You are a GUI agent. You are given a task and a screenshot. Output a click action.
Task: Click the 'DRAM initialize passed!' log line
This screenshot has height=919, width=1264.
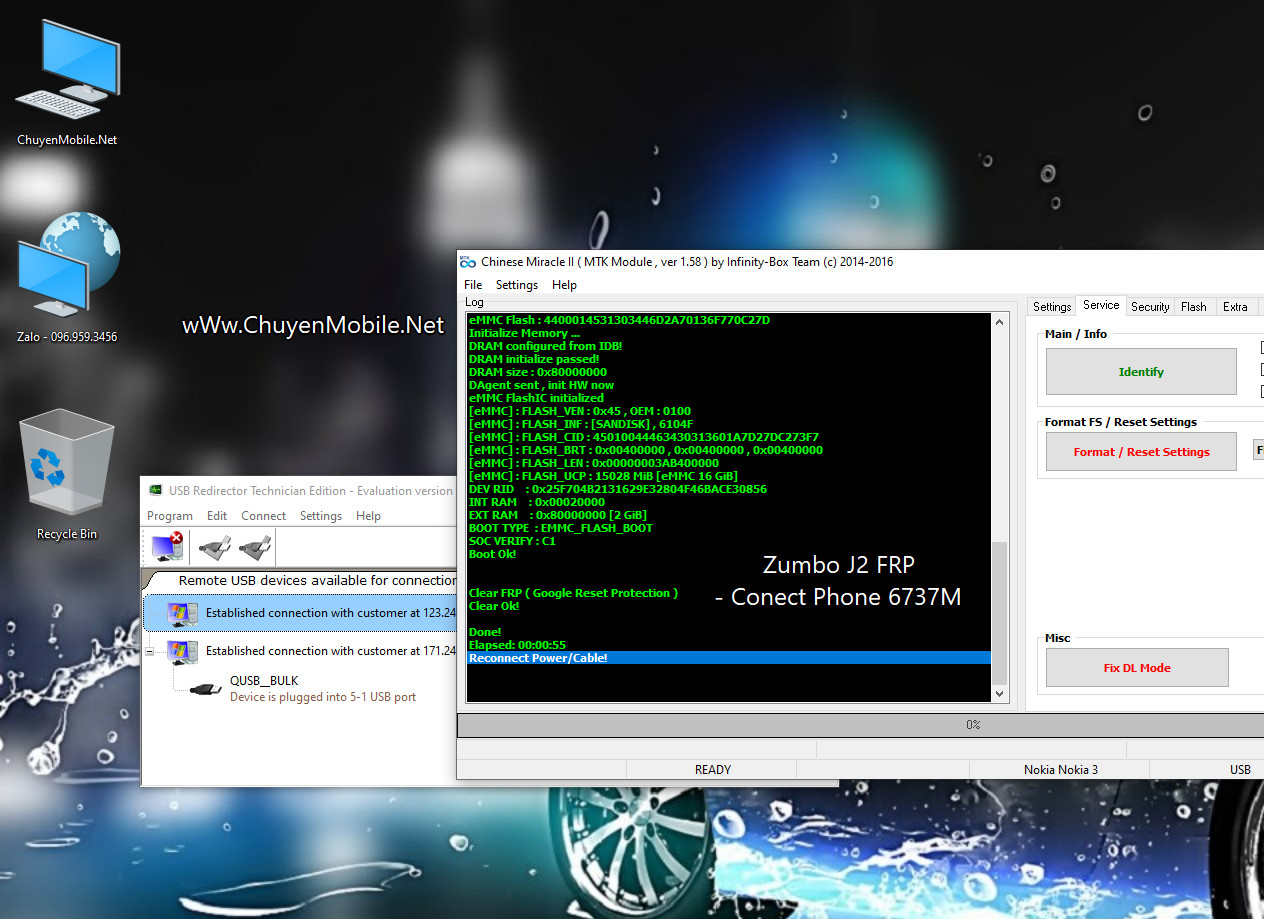pos(534,359)
